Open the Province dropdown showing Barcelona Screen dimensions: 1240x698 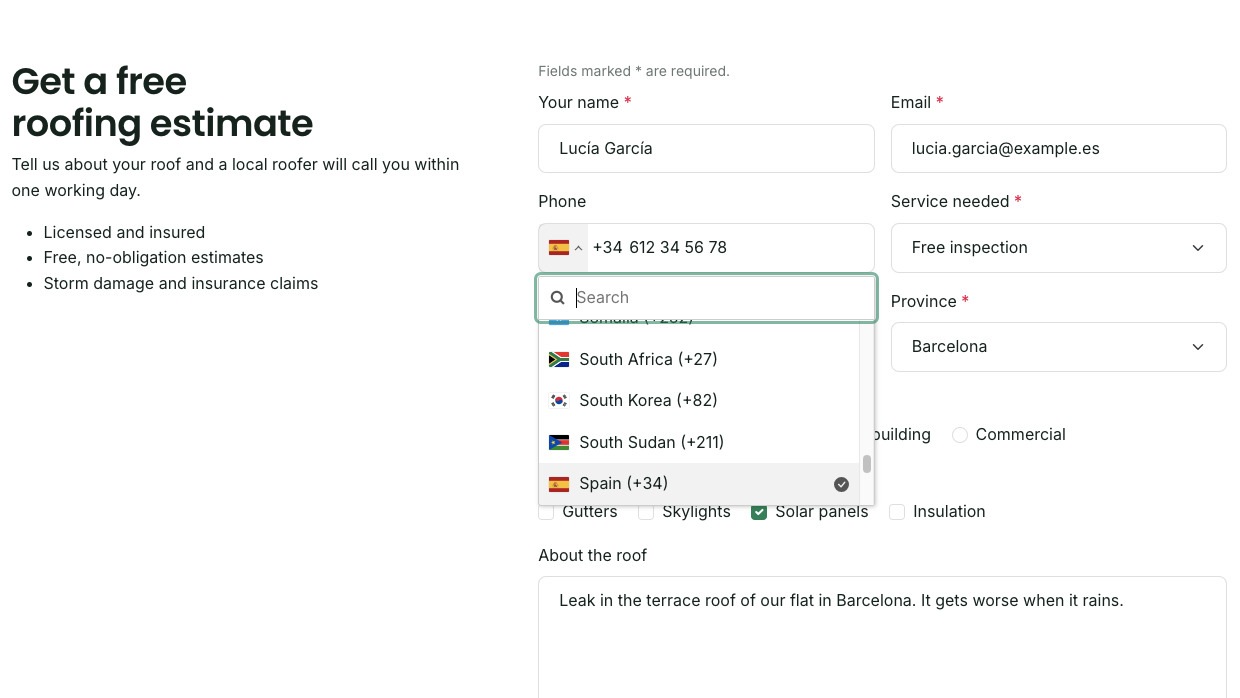tap(1058, 347)
